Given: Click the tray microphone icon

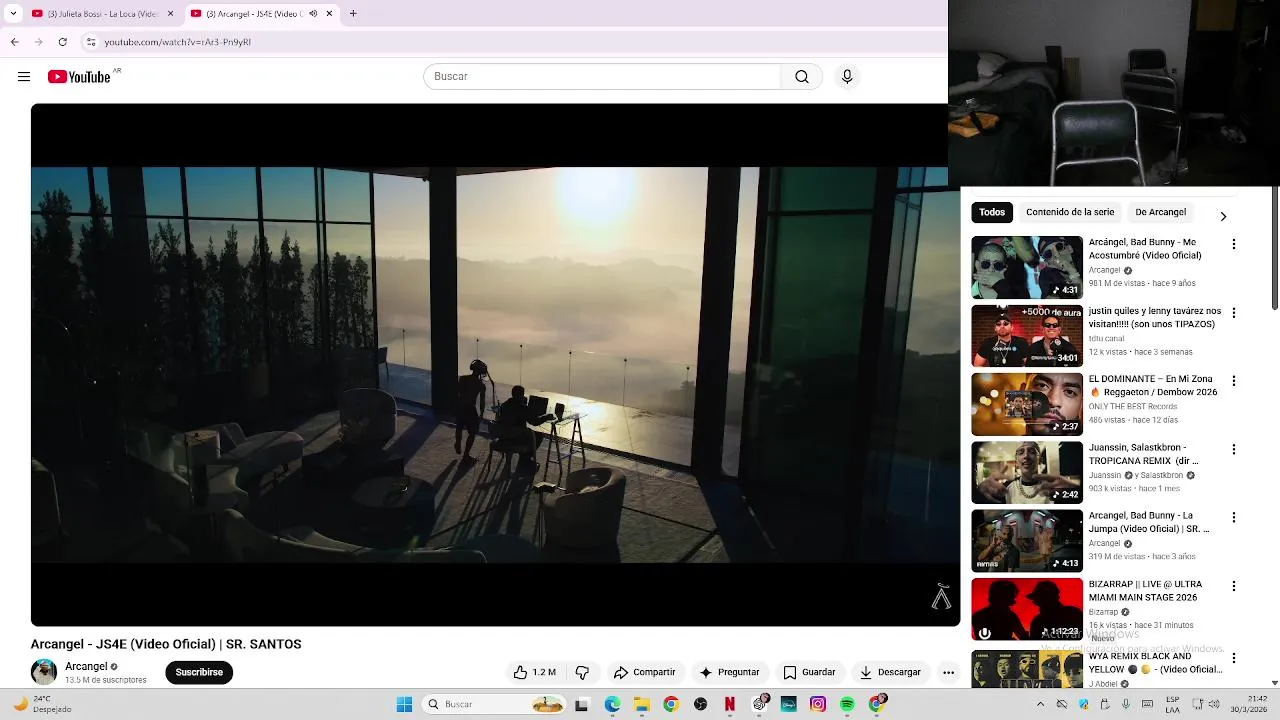Looking at the screenshot, I should pyautogui.click(x=1126, y=704).
